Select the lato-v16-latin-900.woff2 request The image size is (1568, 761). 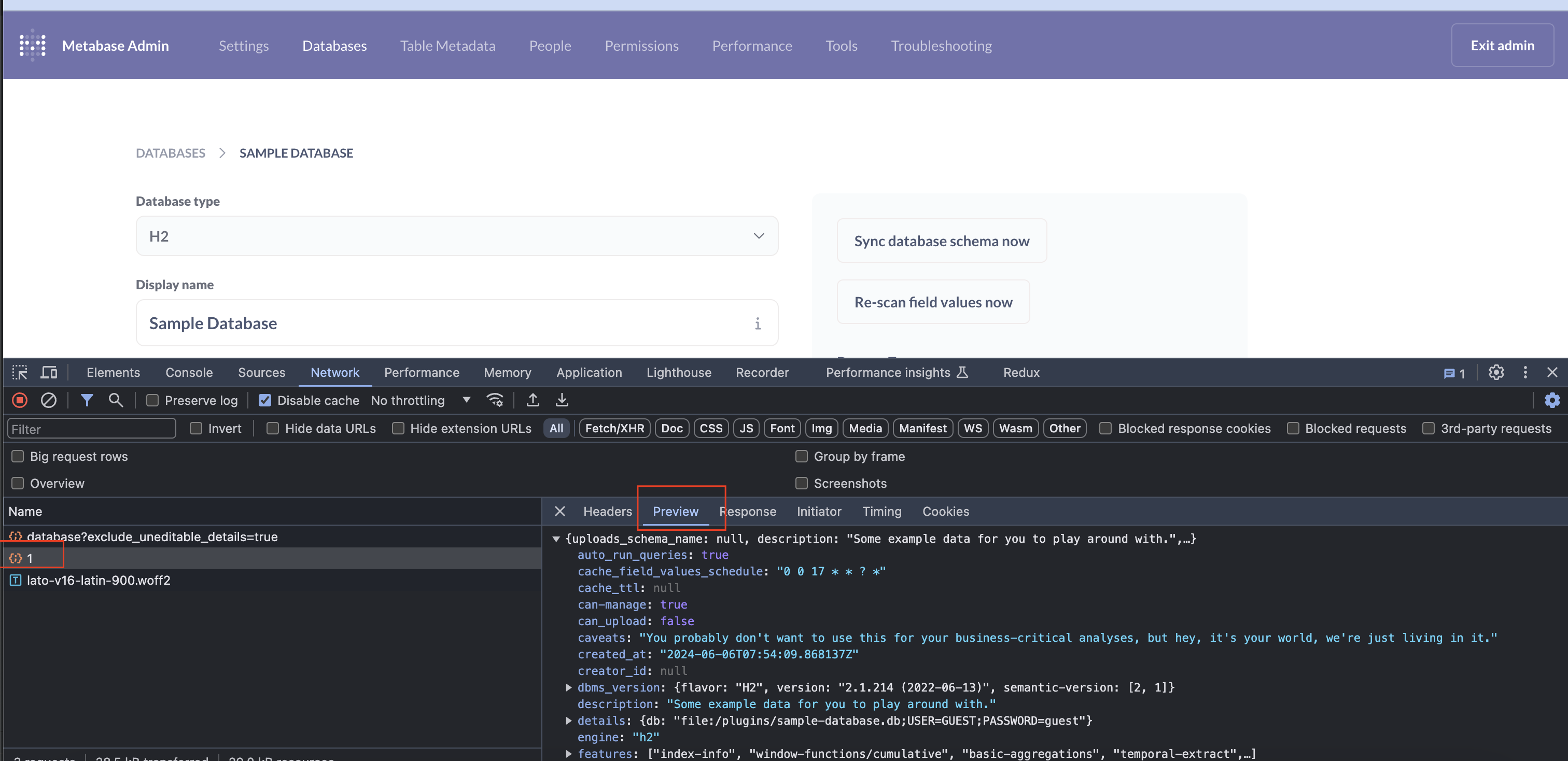[273, 580]
